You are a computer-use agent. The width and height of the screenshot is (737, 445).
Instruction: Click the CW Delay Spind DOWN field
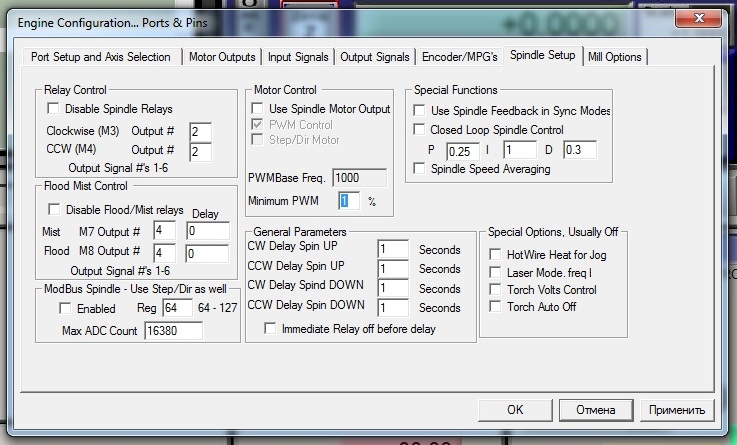coord(393,288)
